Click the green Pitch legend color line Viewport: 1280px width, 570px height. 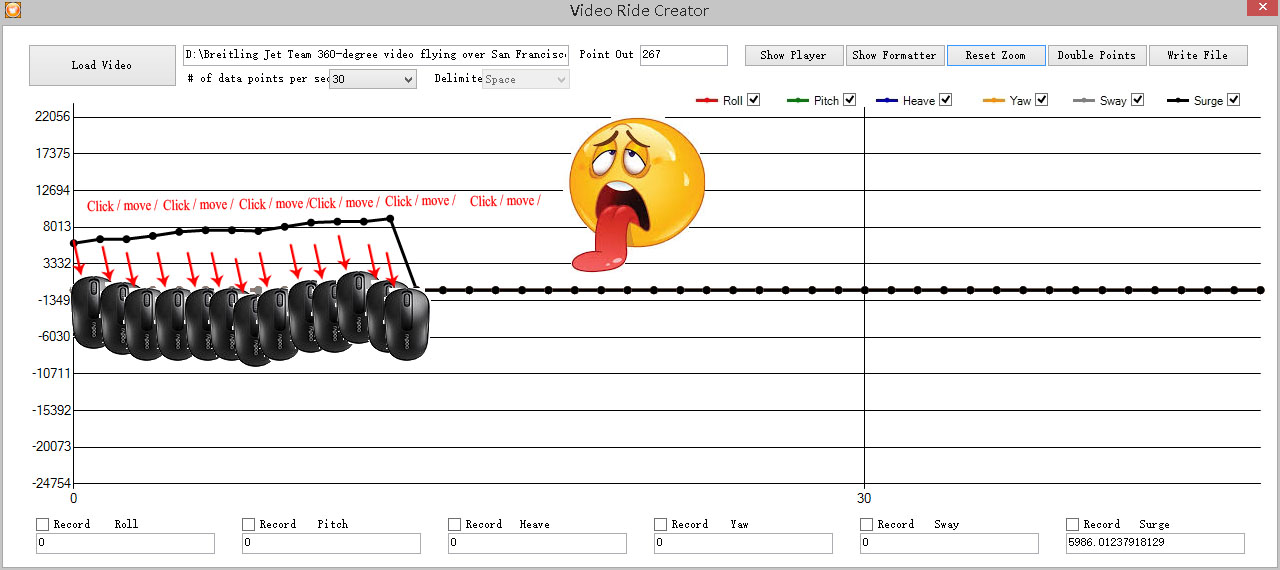click(x=798, y=101)
